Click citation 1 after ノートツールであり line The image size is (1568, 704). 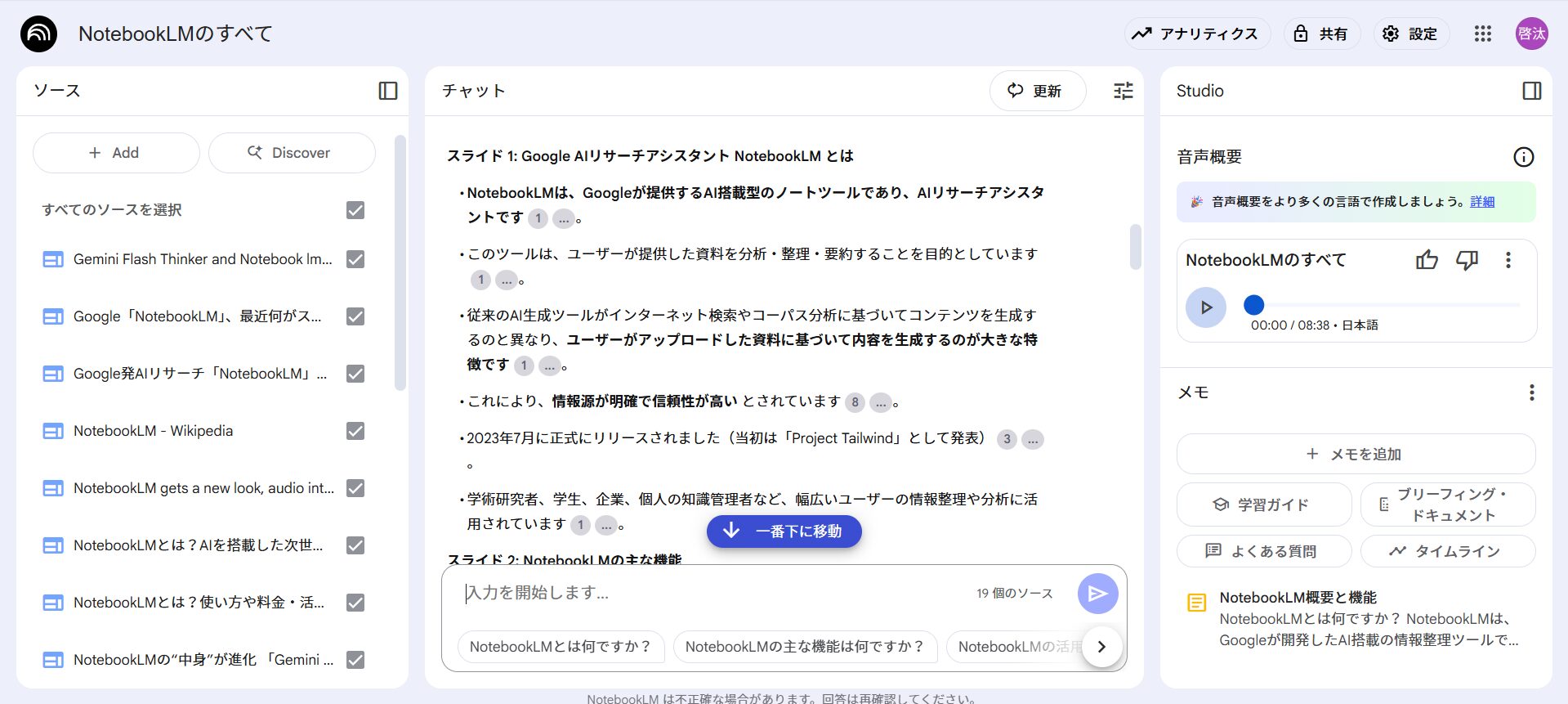coord(538,218)
